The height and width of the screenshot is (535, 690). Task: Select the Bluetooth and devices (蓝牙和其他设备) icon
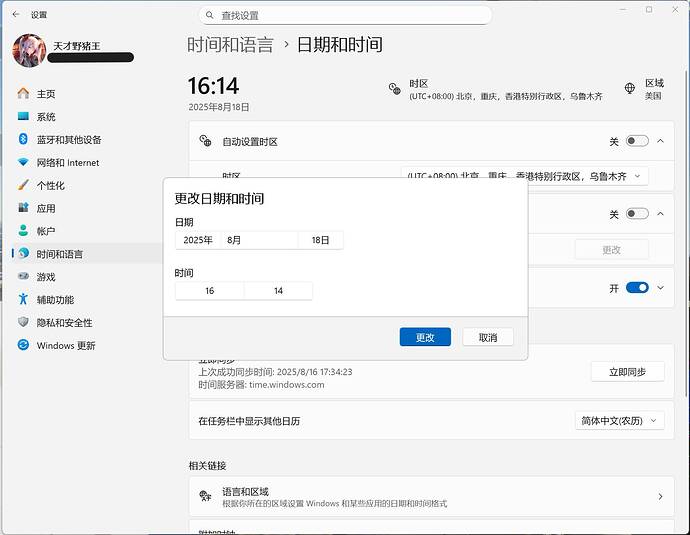point(23,140)
